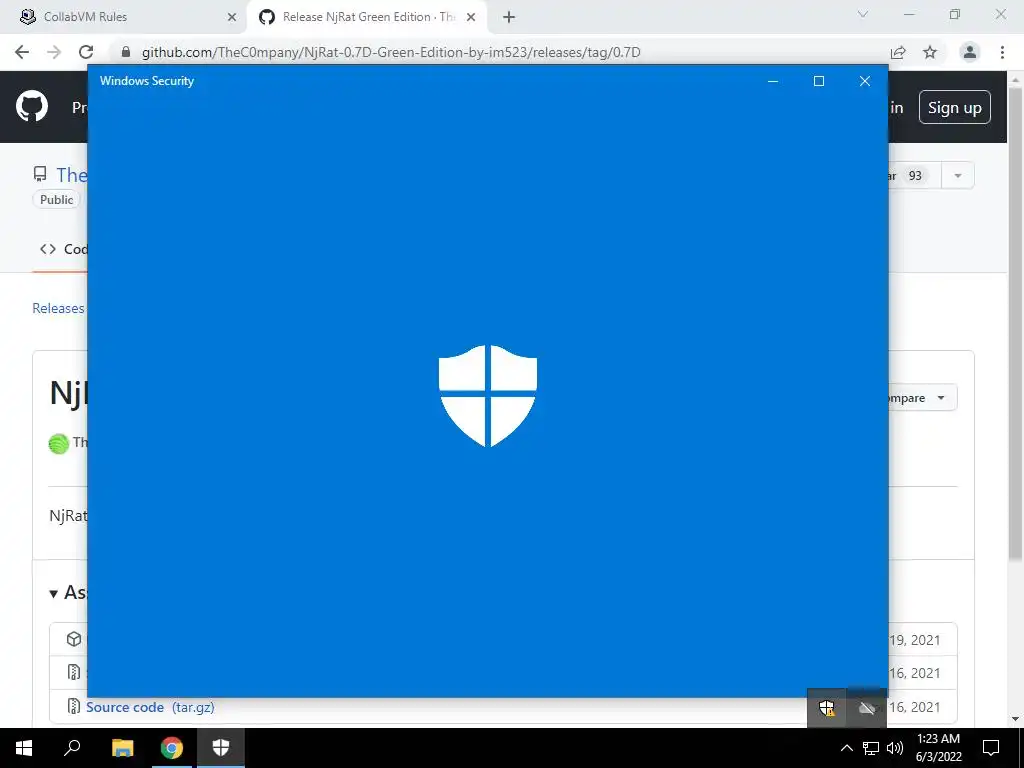Click the address bar URL

[391, 52]
